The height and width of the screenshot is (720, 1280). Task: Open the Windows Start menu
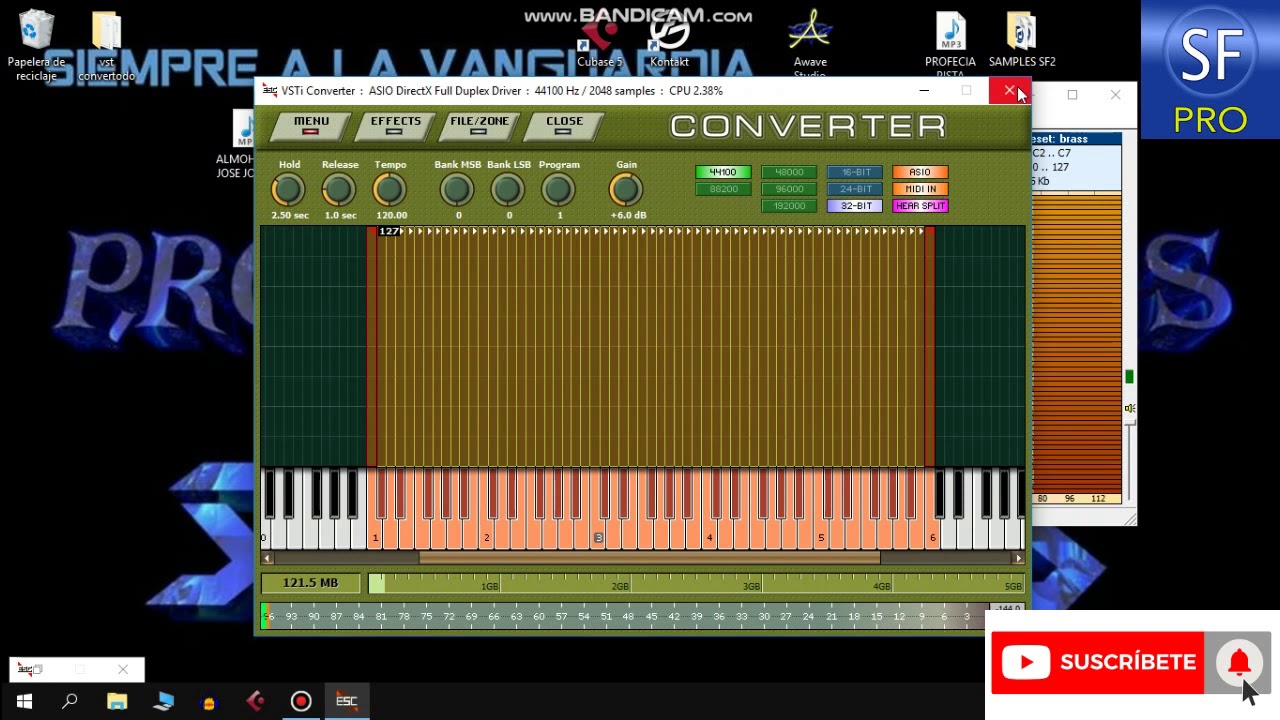click(x=24, y=701)
